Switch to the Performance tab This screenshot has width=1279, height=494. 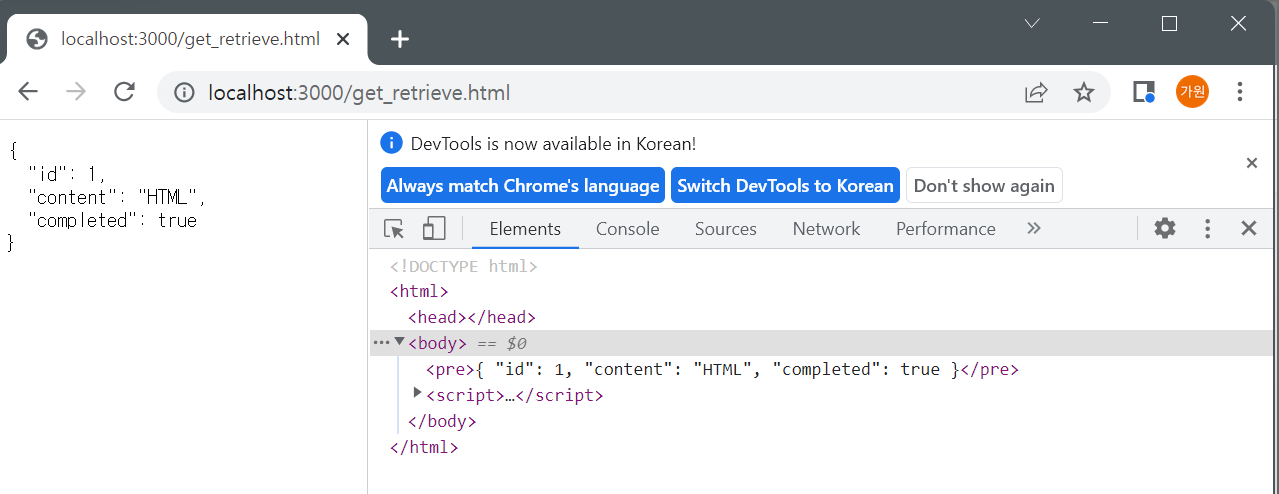pyautogui.click(x=946, y=229)
